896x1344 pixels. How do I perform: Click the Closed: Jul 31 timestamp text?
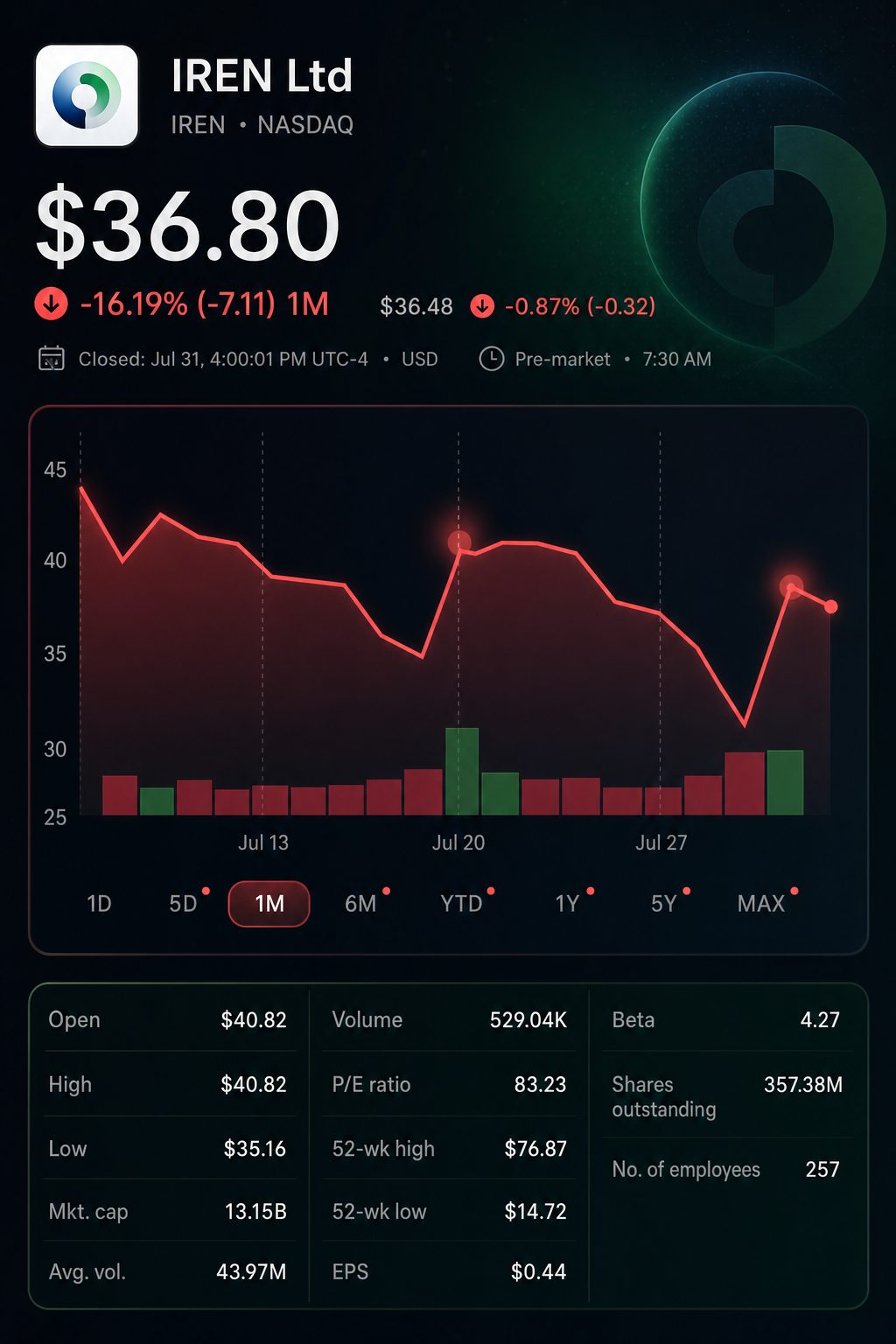pos(223,359)
